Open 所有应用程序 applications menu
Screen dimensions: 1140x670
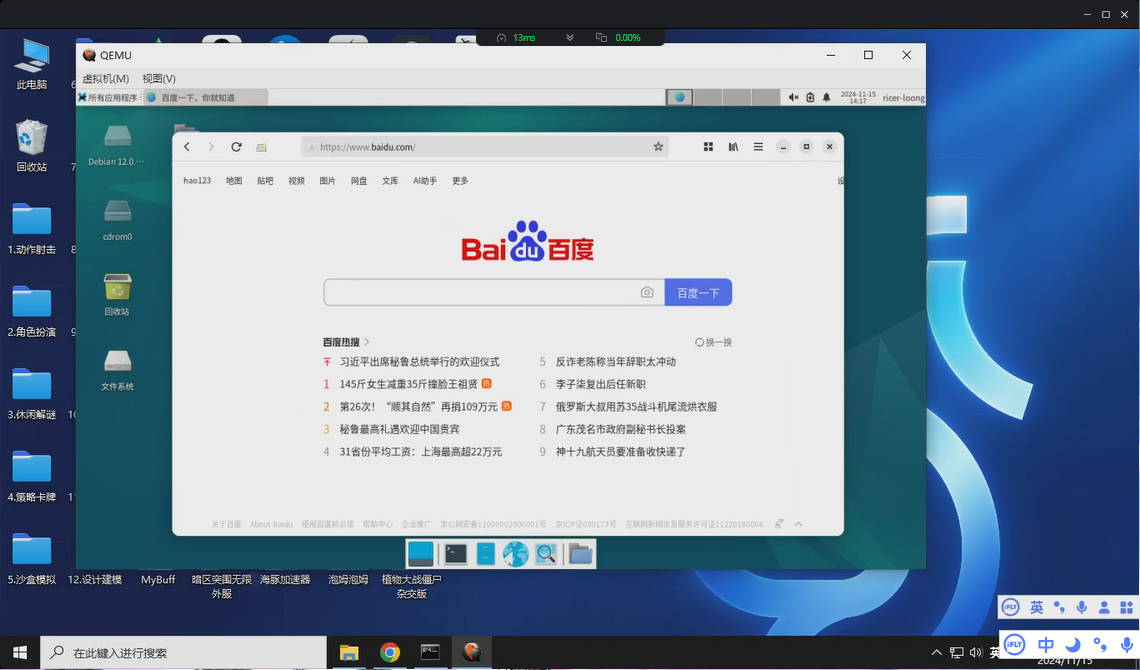pyautogui.click(x=108, y=97)
